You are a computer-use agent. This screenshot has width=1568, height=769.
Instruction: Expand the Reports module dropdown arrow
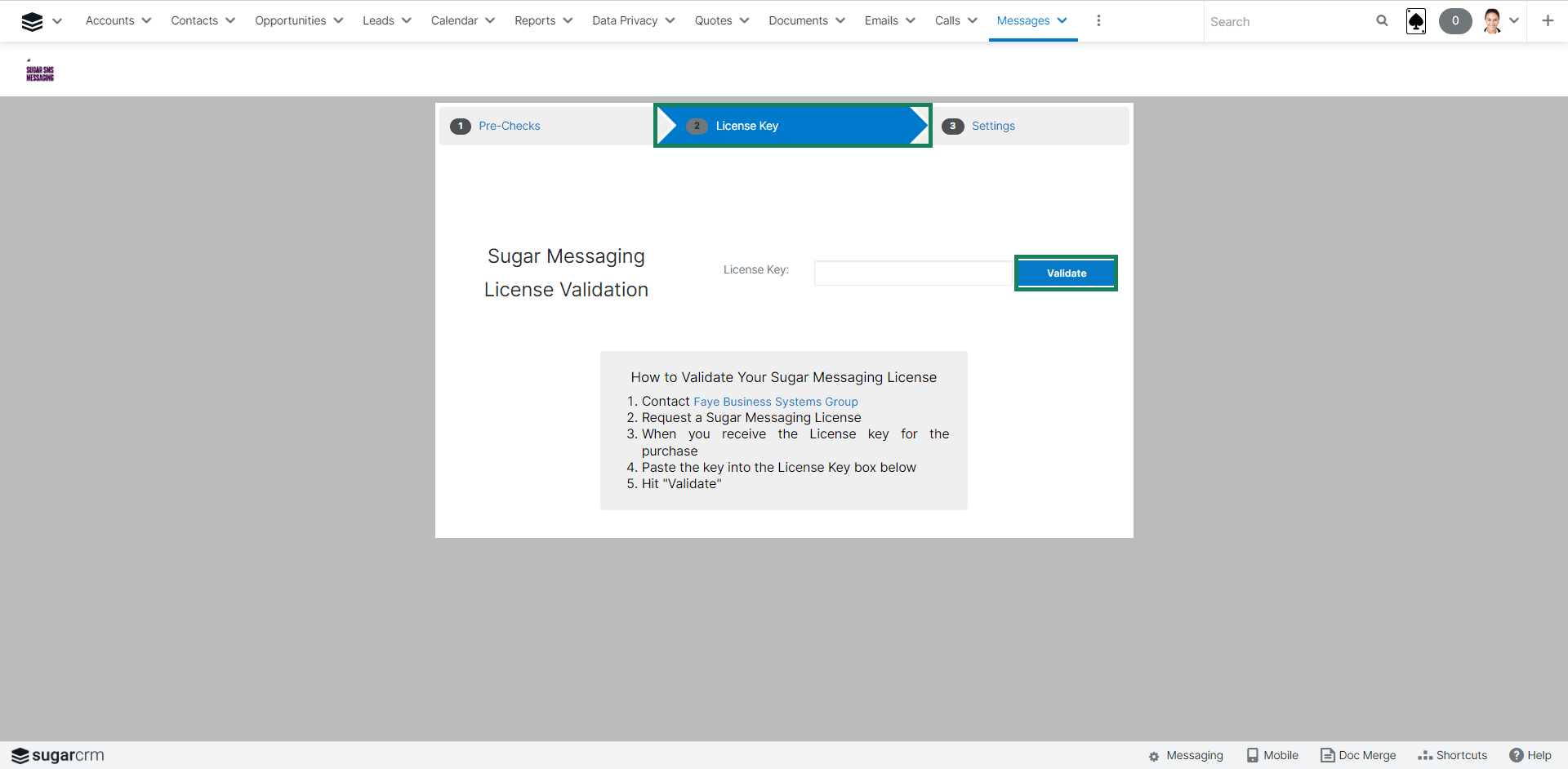568,21
